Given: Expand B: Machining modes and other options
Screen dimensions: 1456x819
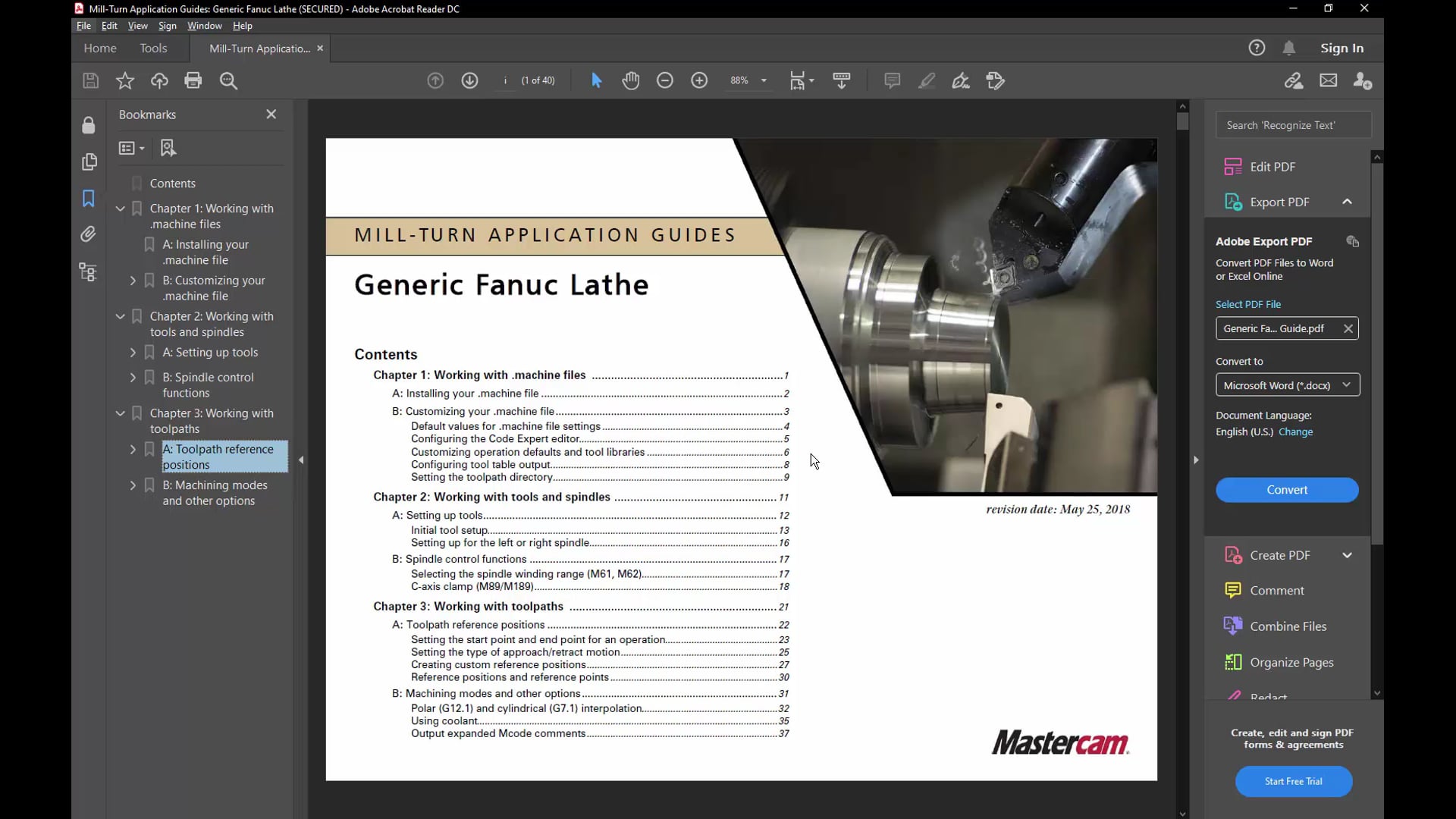Looking at the screenshot, I should click(x=133, y=485).
